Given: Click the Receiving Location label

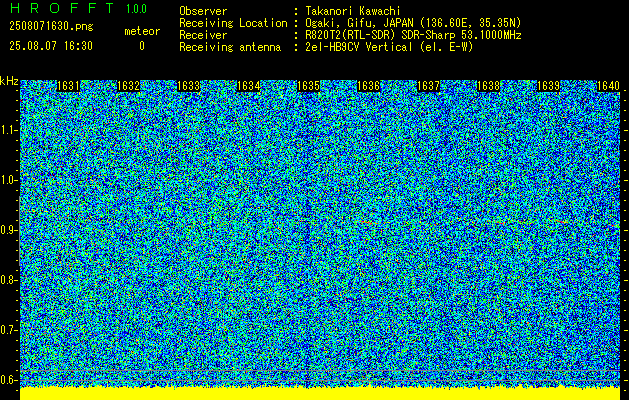Looking at the screenshot, I should tap(233, 23).
